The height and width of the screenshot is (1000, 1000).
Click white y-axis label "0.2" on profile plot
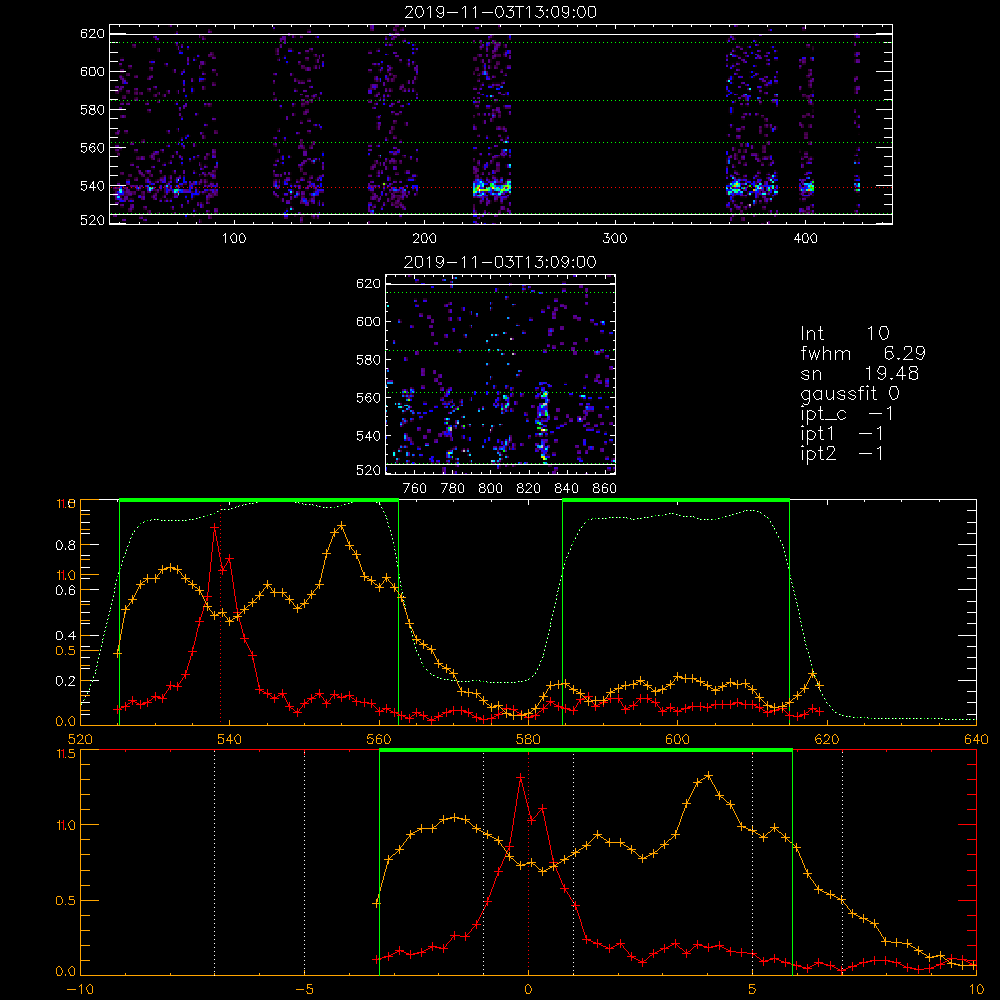click(66, 681)
